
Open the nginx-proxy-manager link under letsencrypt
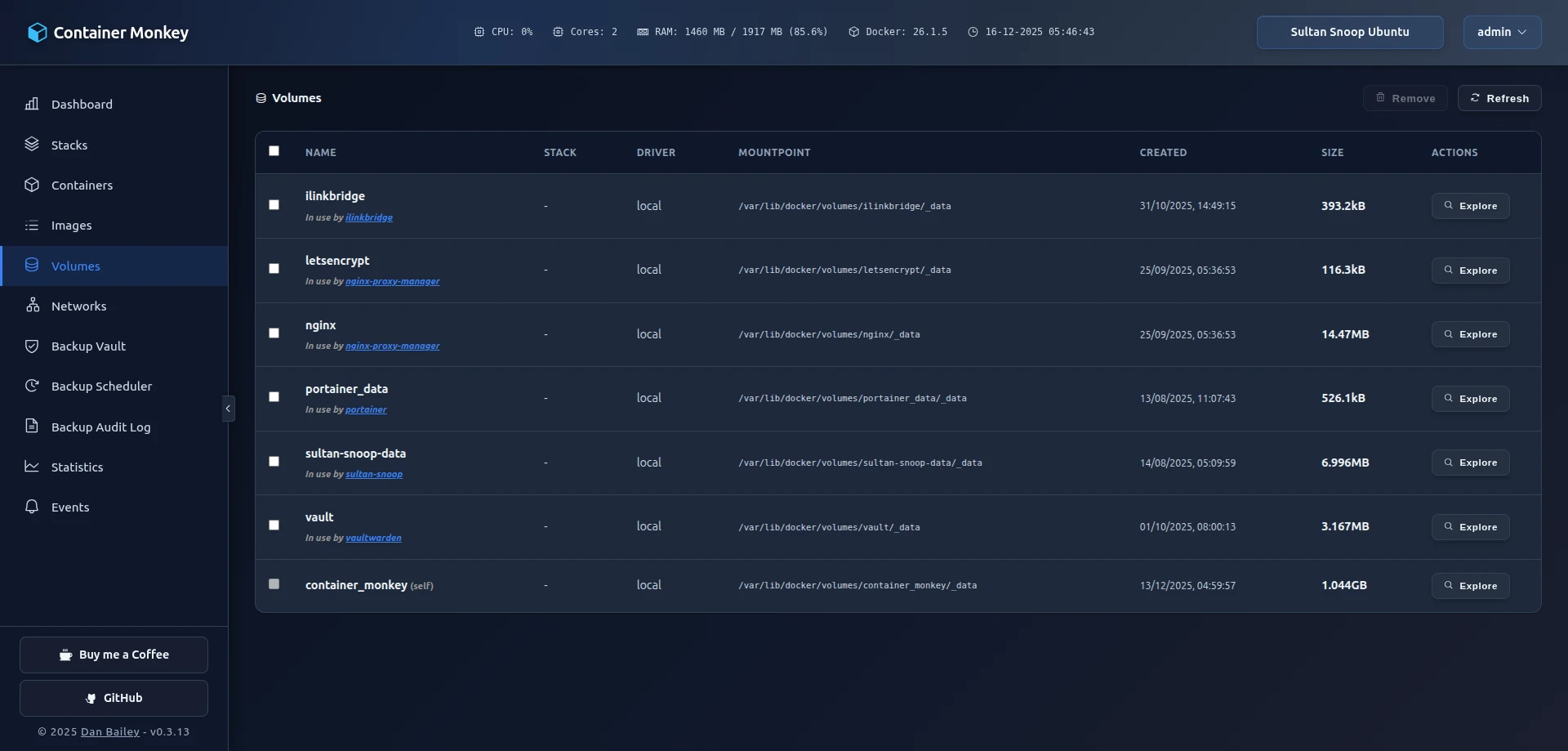coord(394,281)
